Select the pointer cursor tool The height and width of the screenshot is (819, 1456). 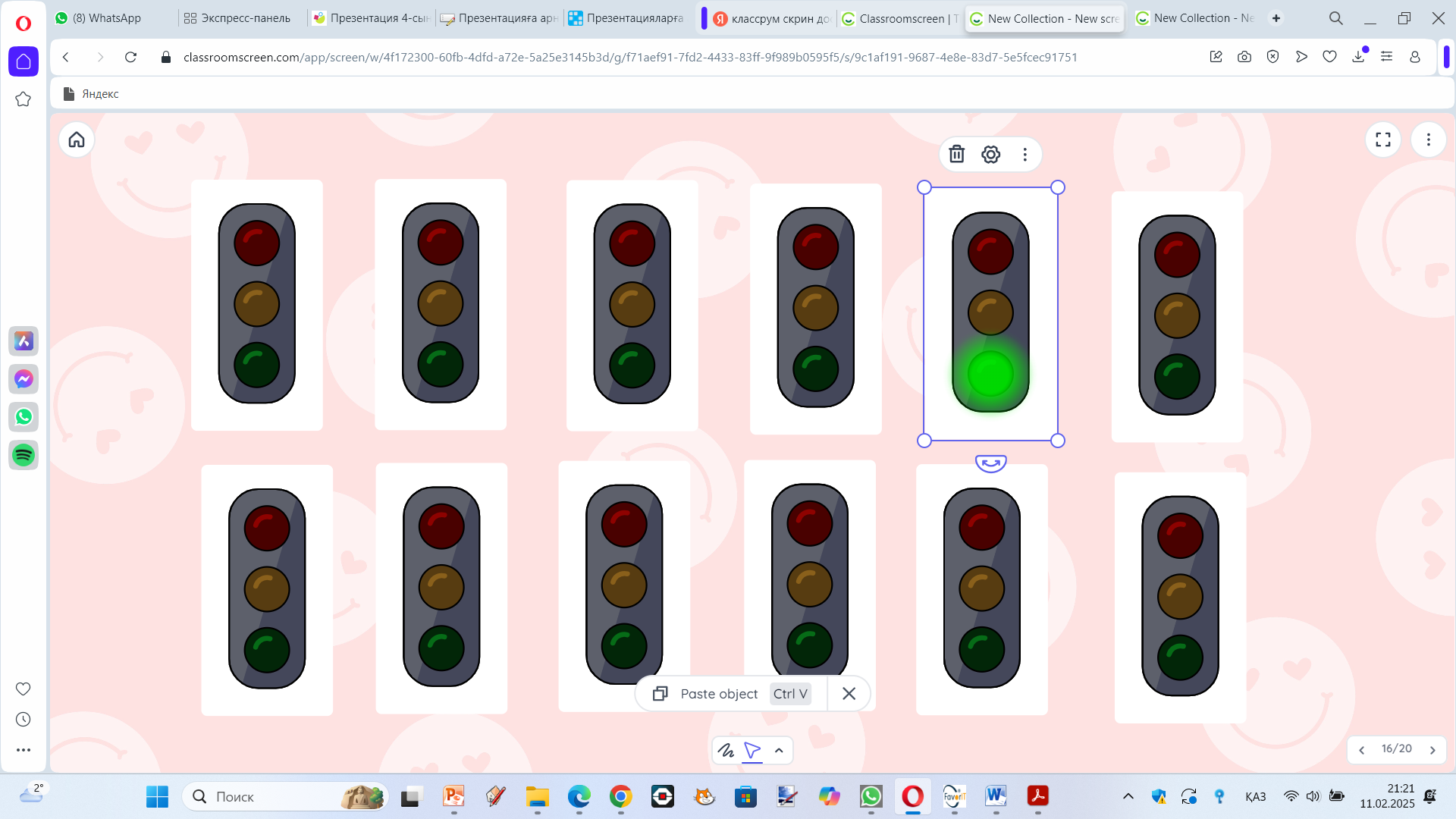[x=752, y=751]
